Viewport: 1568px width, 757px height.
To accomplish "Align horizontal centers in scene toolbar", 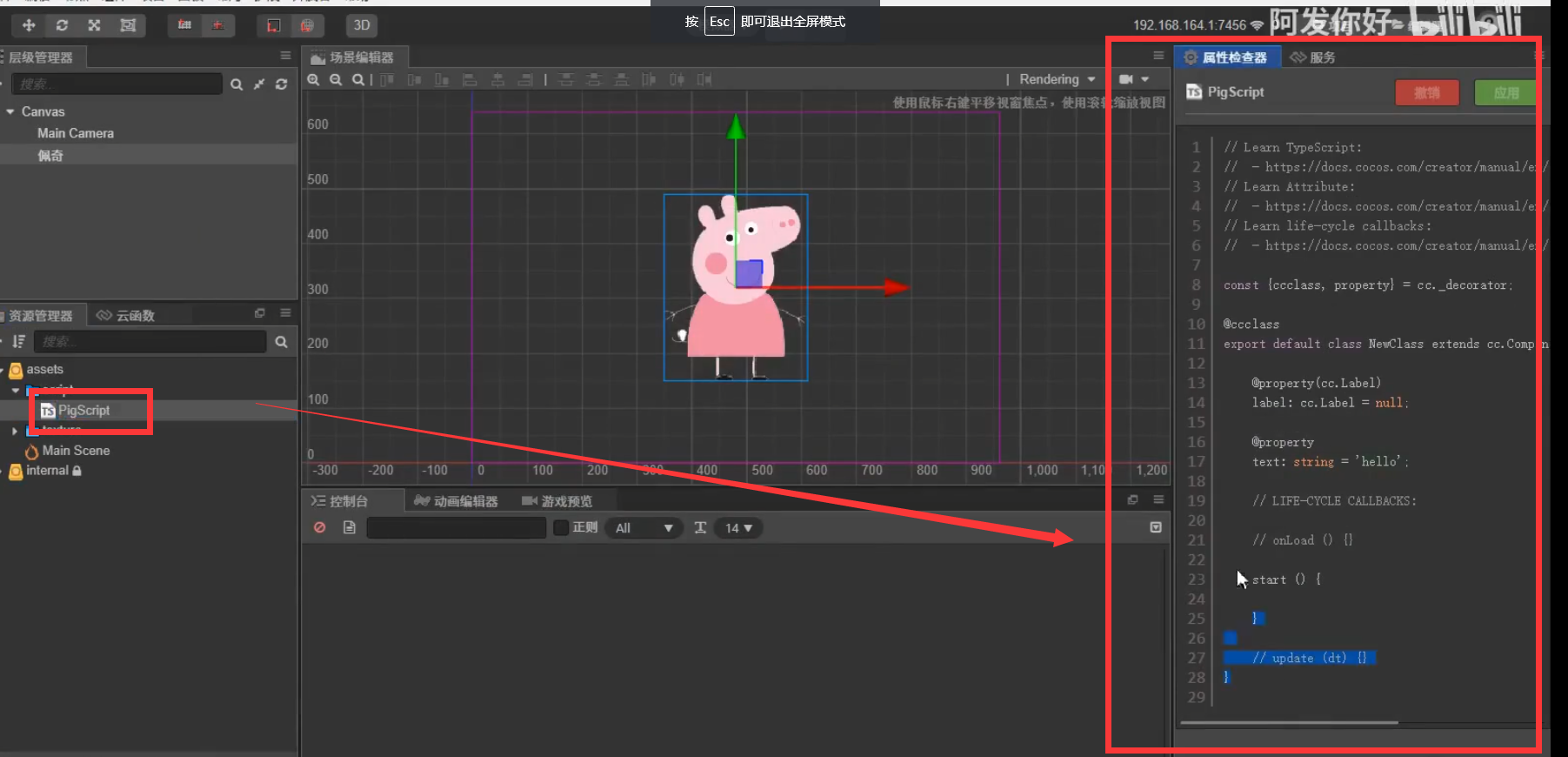I will pos(497,79).
